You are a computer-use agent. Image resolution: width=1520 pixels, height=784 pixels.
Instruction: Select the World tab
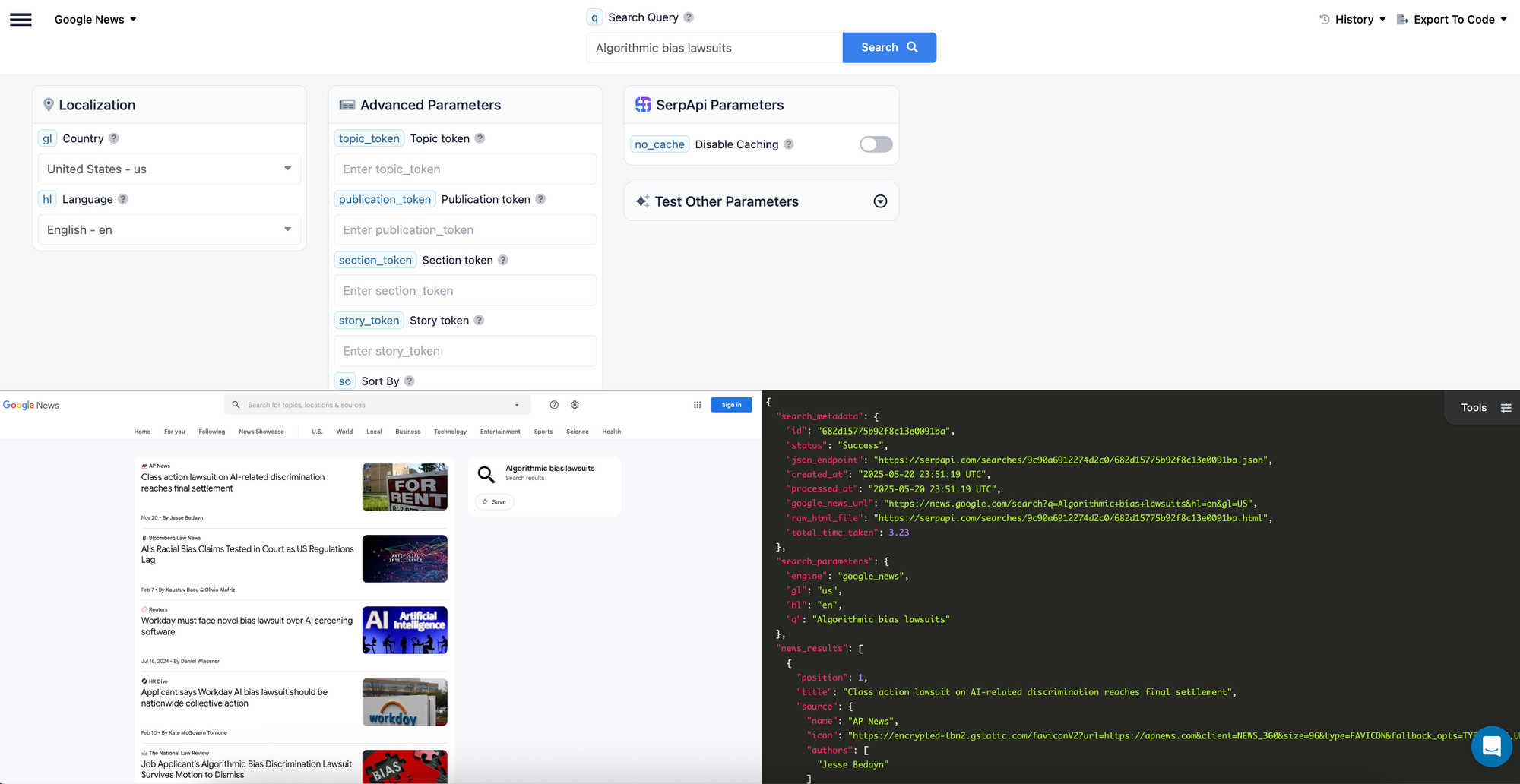point(344,432)
